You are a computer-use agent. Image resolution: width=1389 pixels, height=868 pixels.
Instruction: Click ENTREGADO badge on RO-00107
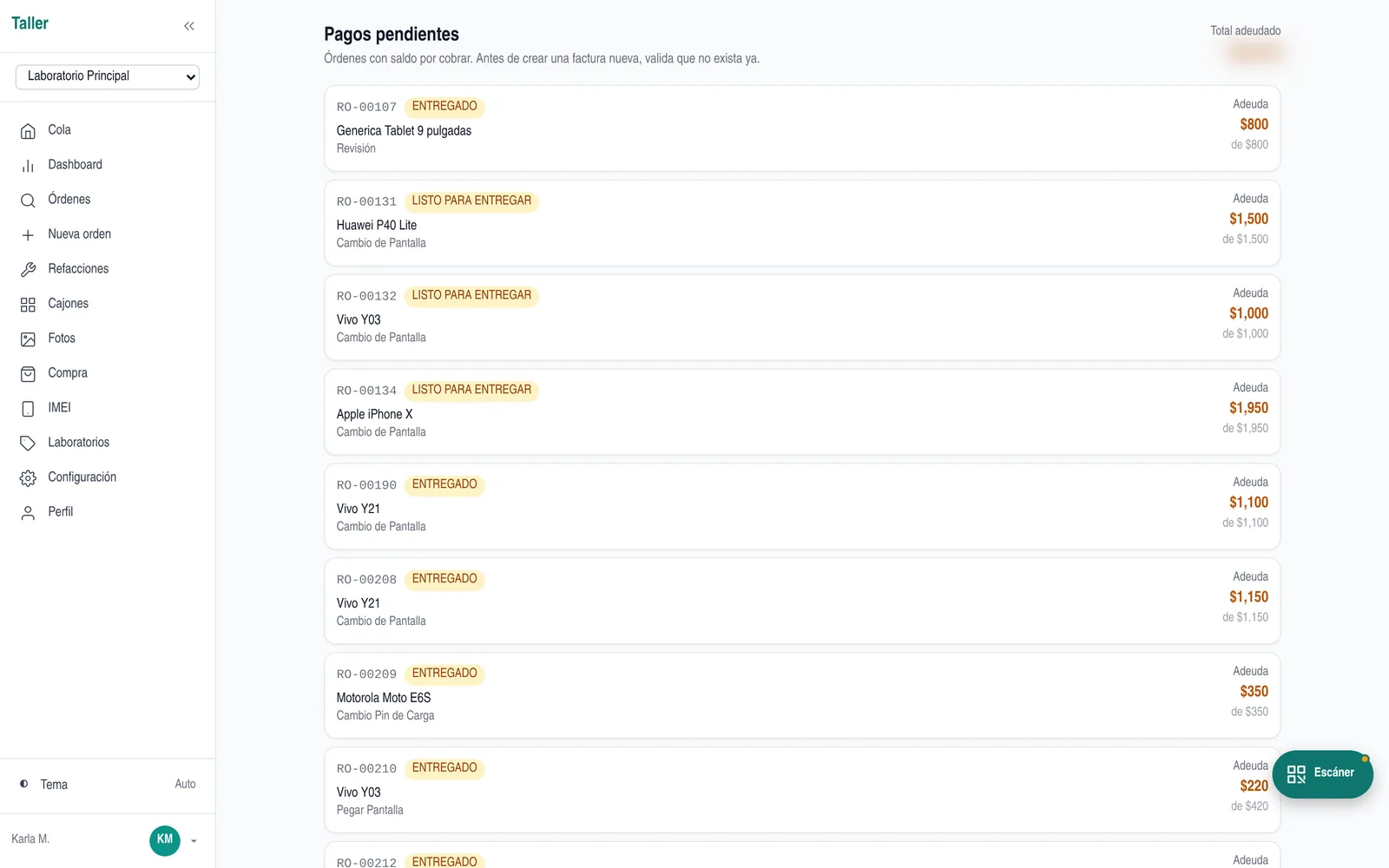coord(444,106)
